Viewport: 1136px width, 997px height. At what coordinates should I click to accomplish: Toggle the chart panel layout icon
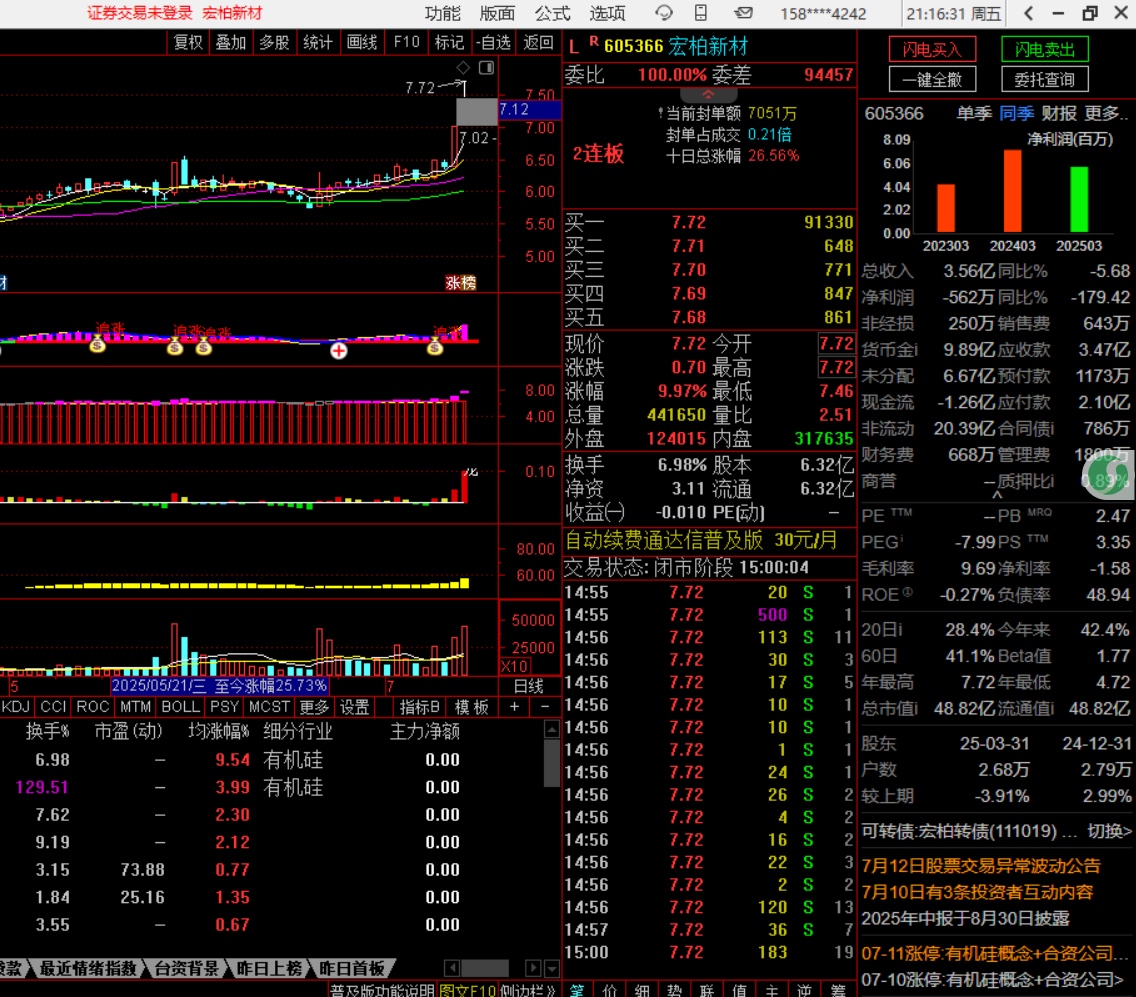[x=487, y=67]
